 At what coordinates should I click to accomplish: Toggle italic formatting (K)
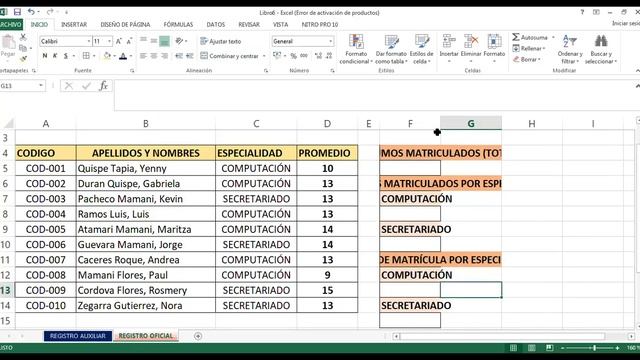click(55, 56)
